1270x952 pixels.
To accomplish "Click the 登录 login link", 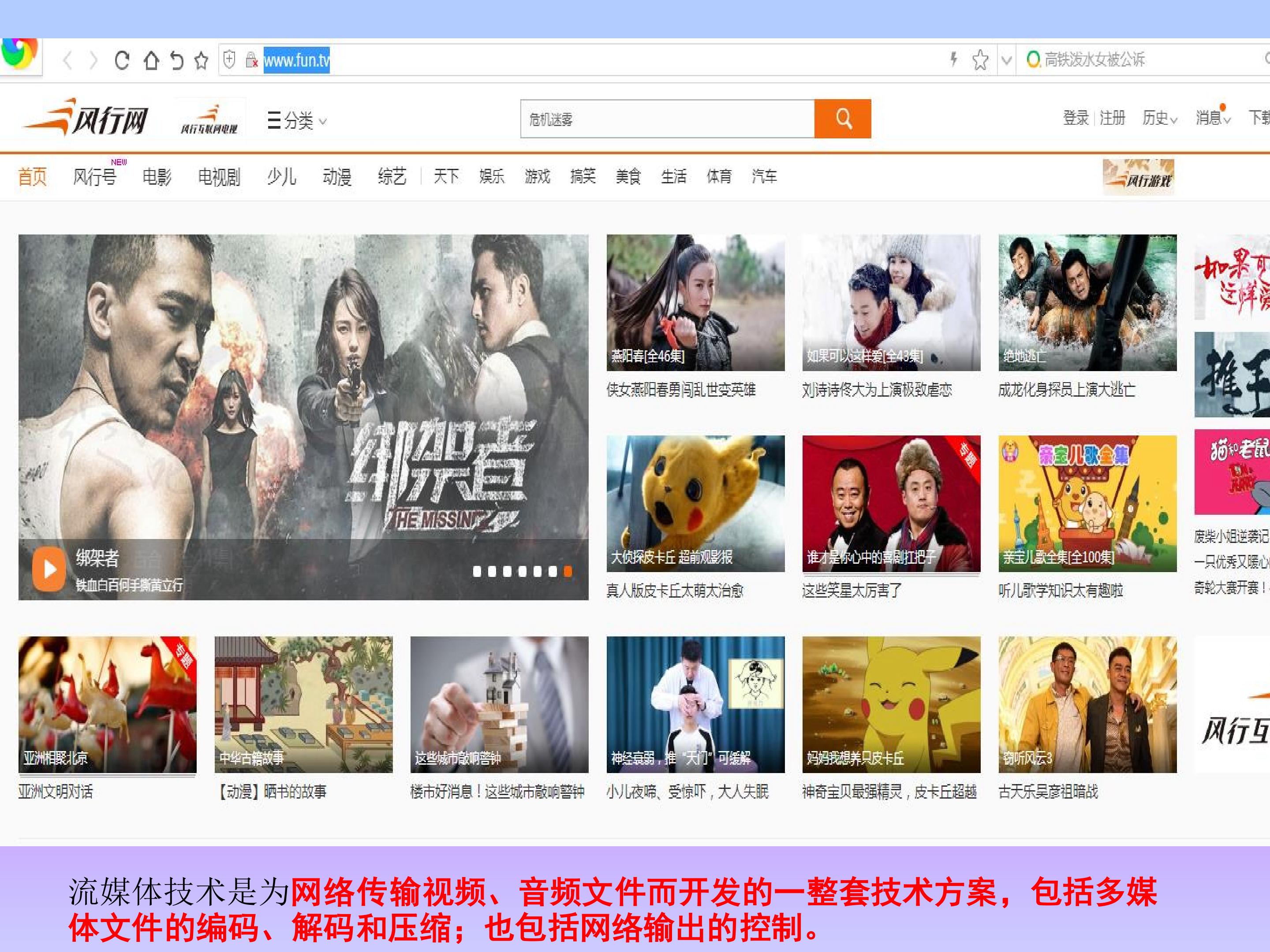I will click(x=1076, y=118).
